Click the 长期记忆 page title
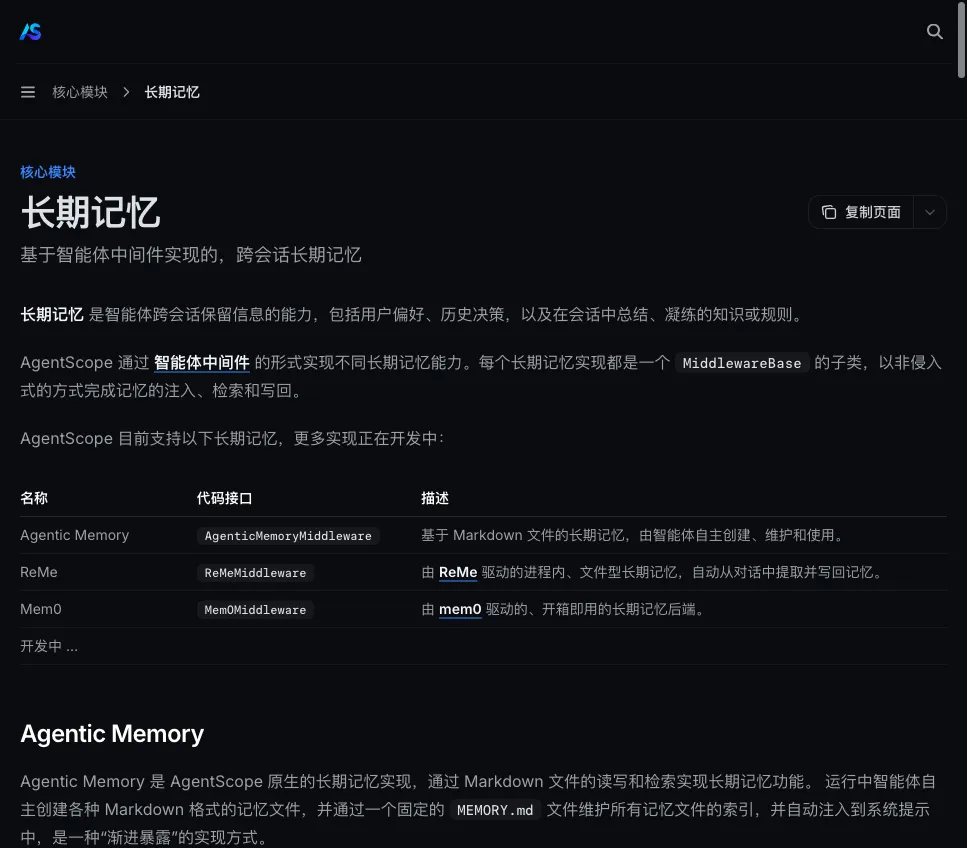This screenshot has width=967, height=848. pyautogui.click(x=91, y=213)
